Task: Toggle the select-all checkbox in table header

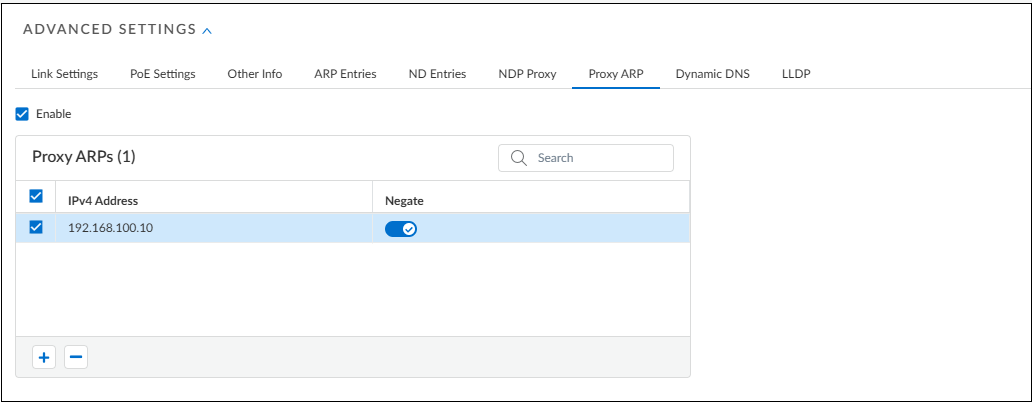Action: pyautogui.click(x=36, y=196)
